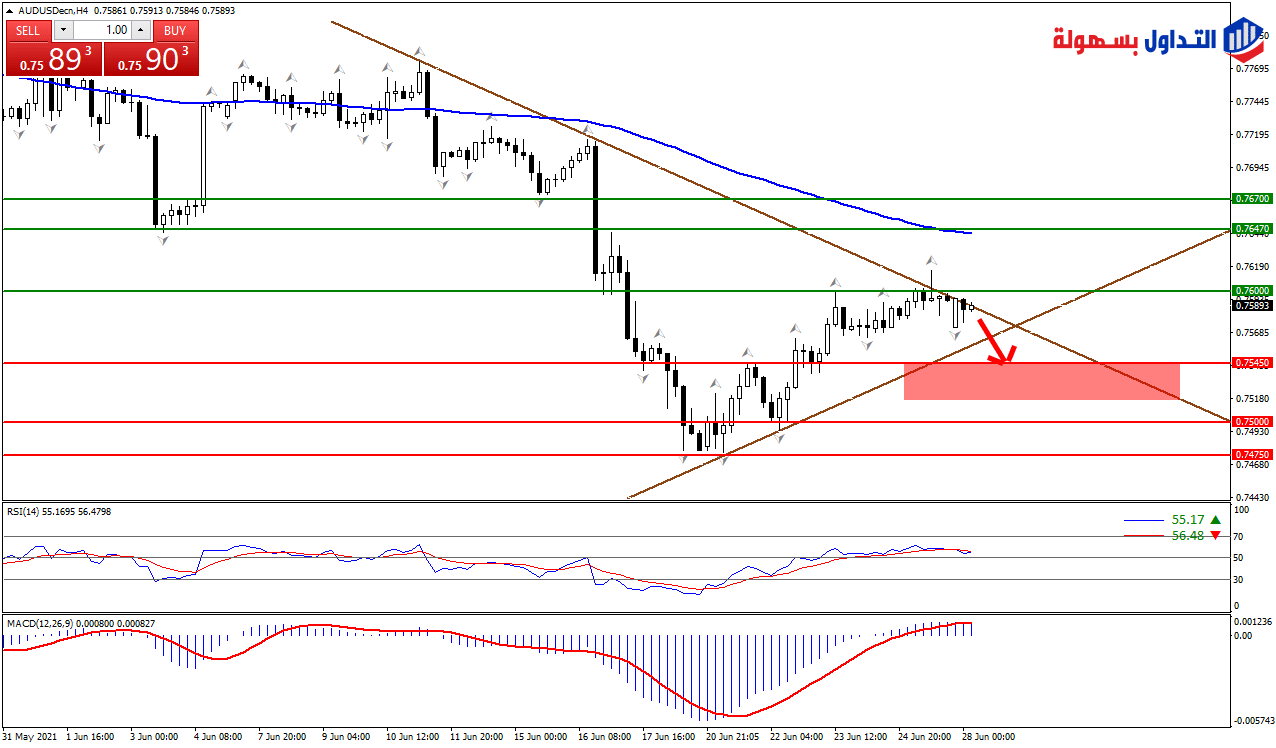Click the 4 Jun 08:00 time label
This screenshot has width=1276, height=748.
tap(218, 737)
